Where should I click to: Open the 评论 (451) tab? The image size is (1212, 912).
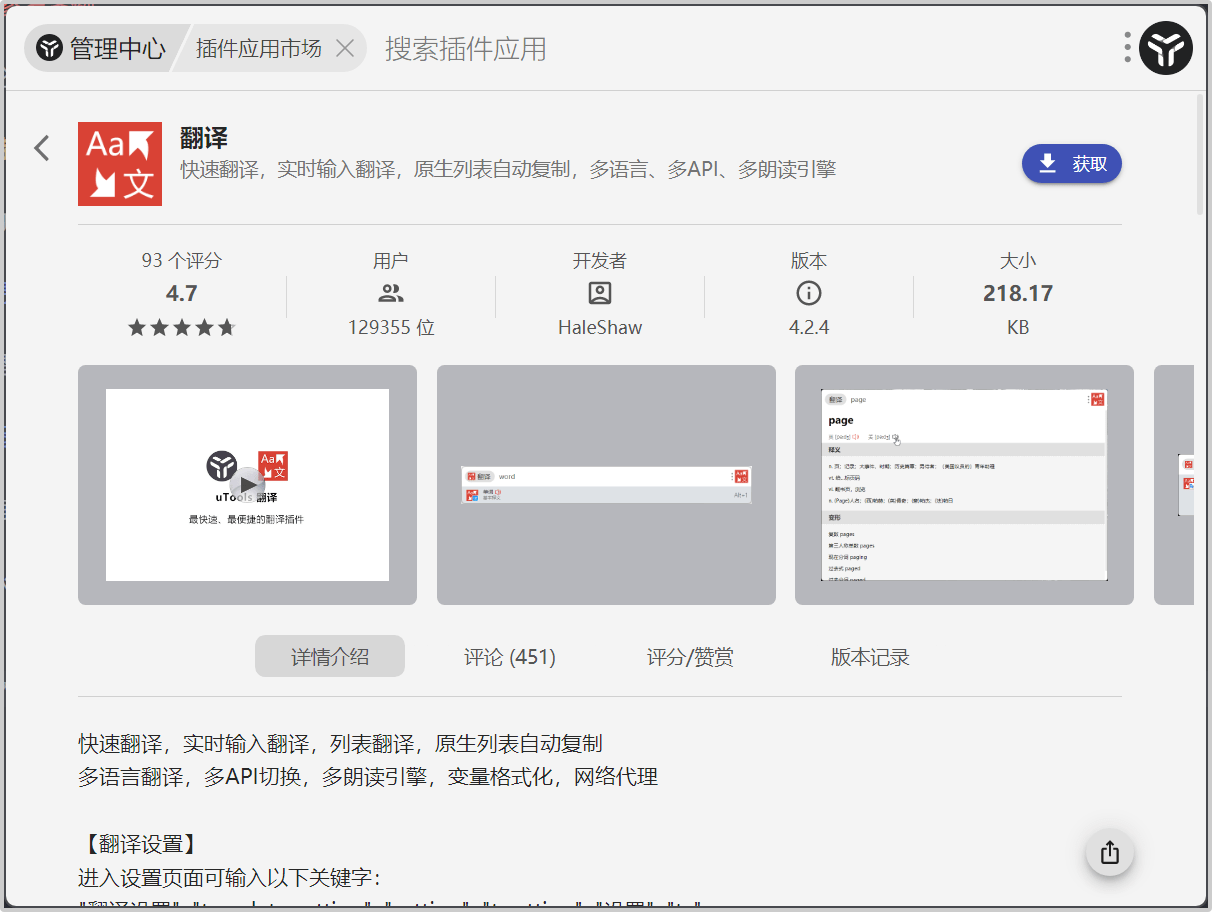510,657
